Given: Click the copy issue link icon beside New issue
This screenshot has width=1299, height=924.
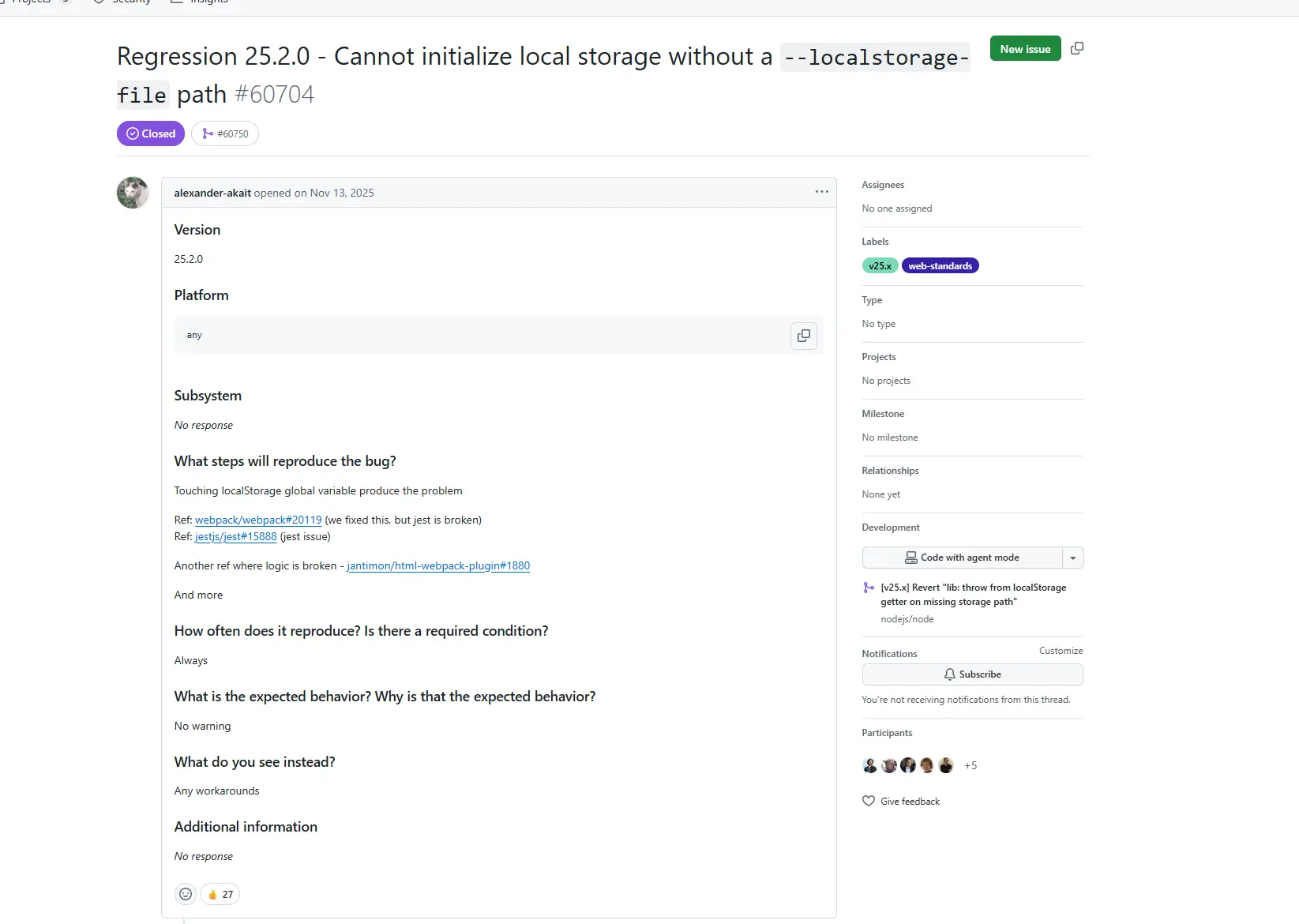Looking at the screenshot, I should click(1076, 48).
